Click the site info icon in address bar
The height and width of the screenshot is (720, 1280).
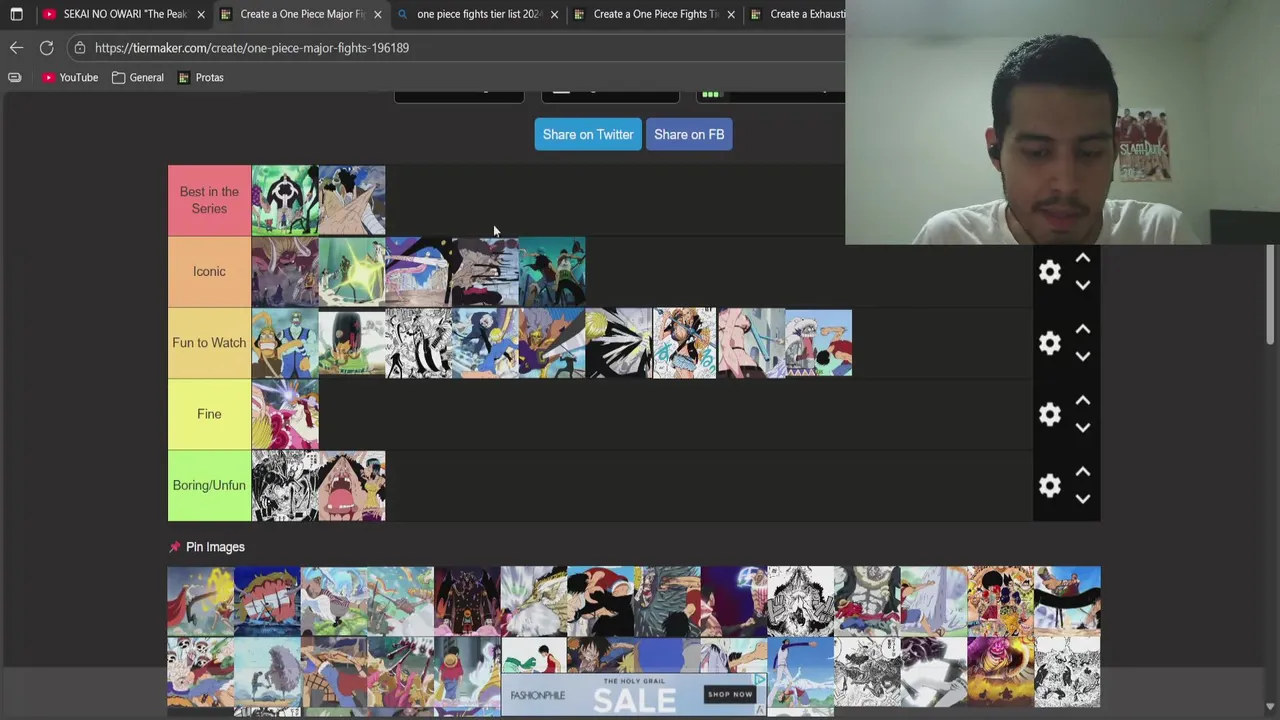[80, 48]
